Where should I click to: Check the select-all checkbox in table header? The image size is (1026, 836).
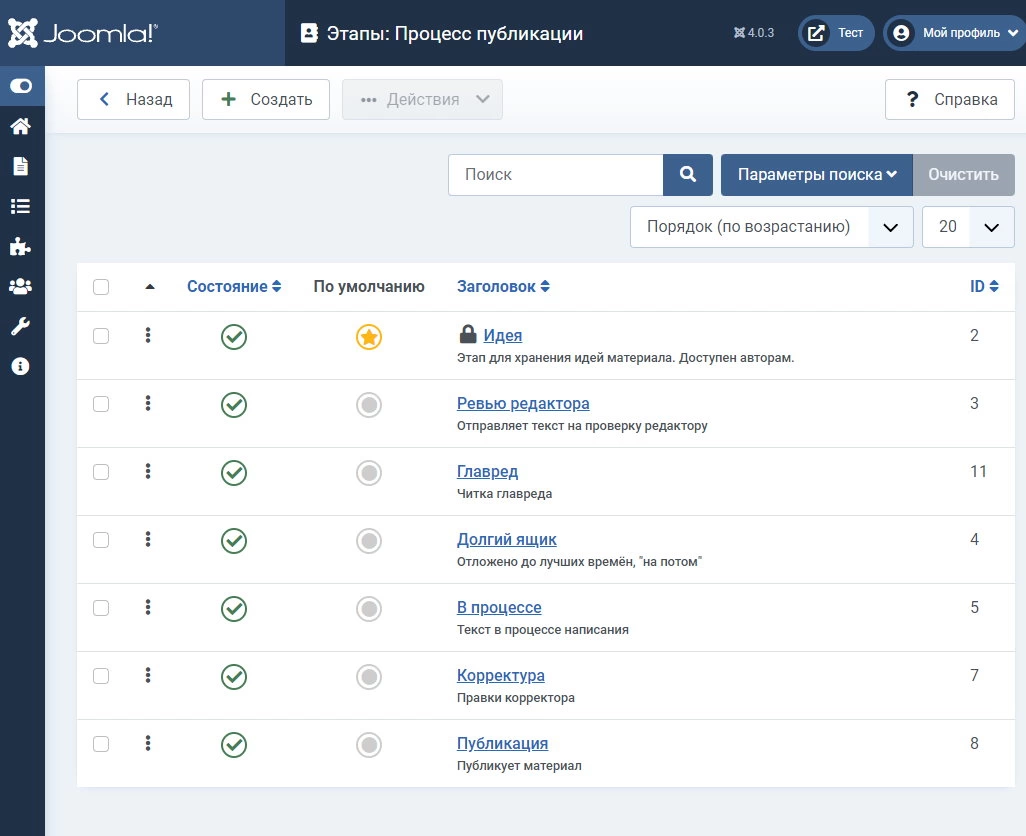[x=101, y=287]
